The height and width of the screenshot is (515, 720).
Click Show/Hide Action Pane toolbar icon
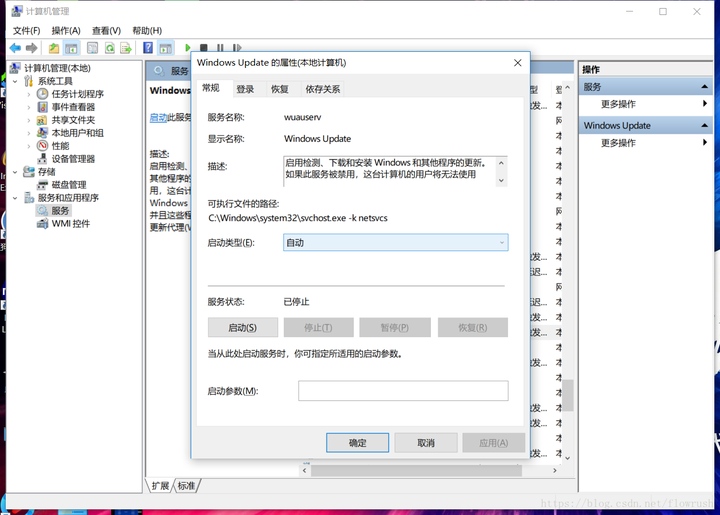pos(166,48)
